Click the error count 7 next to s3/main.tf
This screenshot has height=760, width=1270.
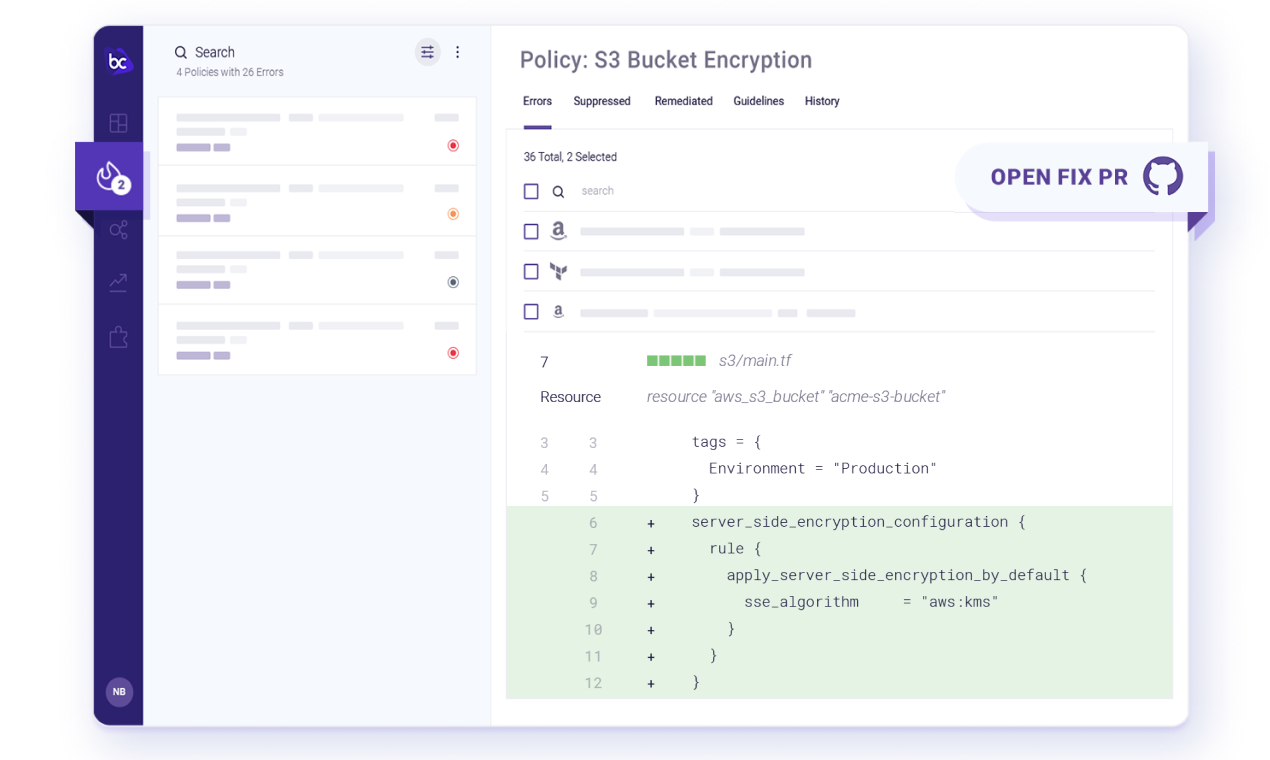tap(544, 362)
